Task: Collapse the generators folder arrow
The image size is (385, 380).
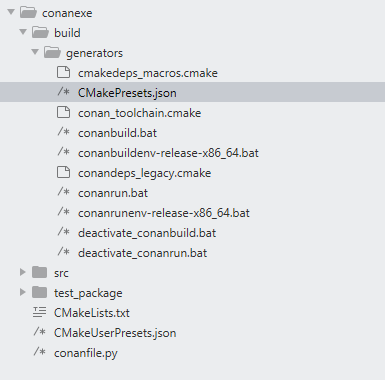Action: pos(35,52)
